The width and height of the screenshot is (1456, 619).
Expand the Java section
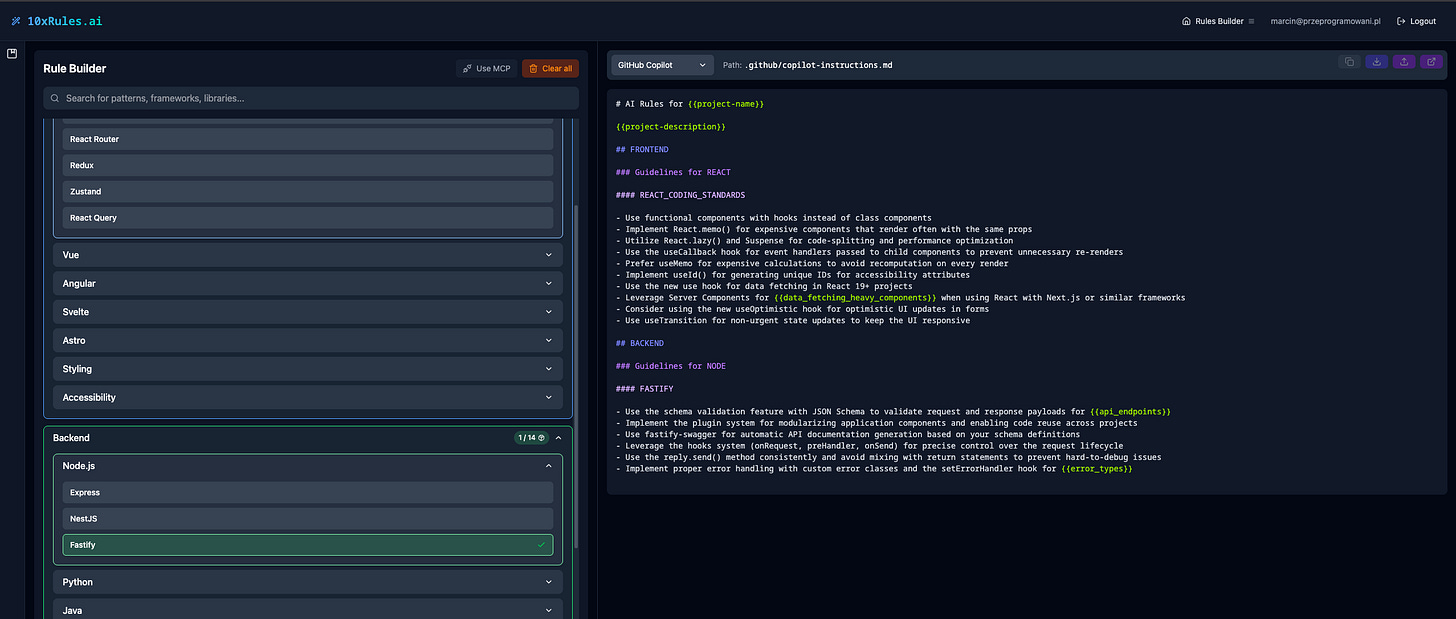pyautogui.click(x=308, y=608)
